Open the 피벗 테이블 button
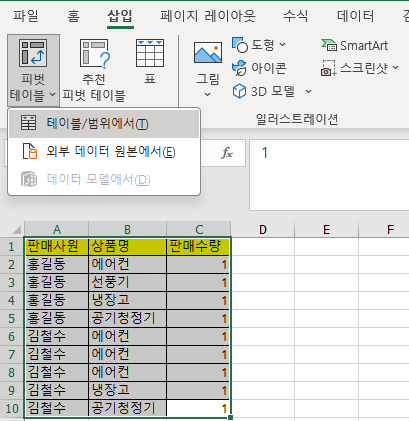The height and width of the screenshot is (421, 409). pos(33,70)
